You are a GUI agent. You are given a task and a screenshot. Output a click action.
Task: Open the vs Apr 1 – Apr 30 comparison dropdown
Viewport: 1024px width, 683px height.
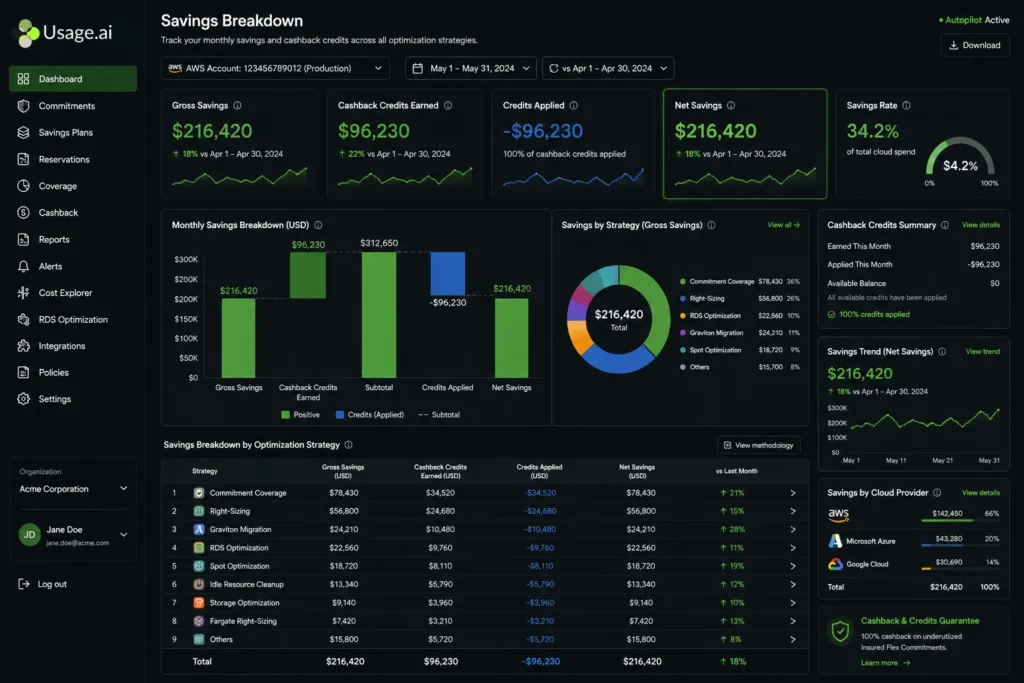(608, 68)
